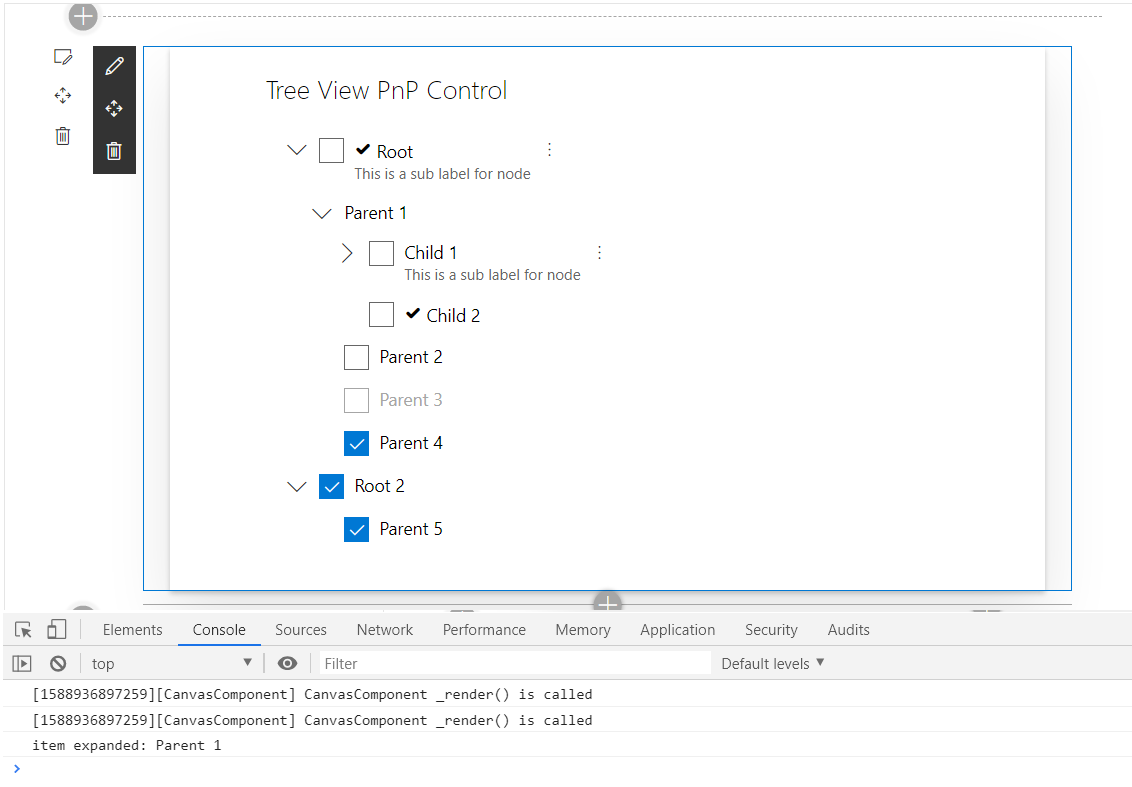
Task: Expand the Child 1 node chevron
Action: [347, 253]
